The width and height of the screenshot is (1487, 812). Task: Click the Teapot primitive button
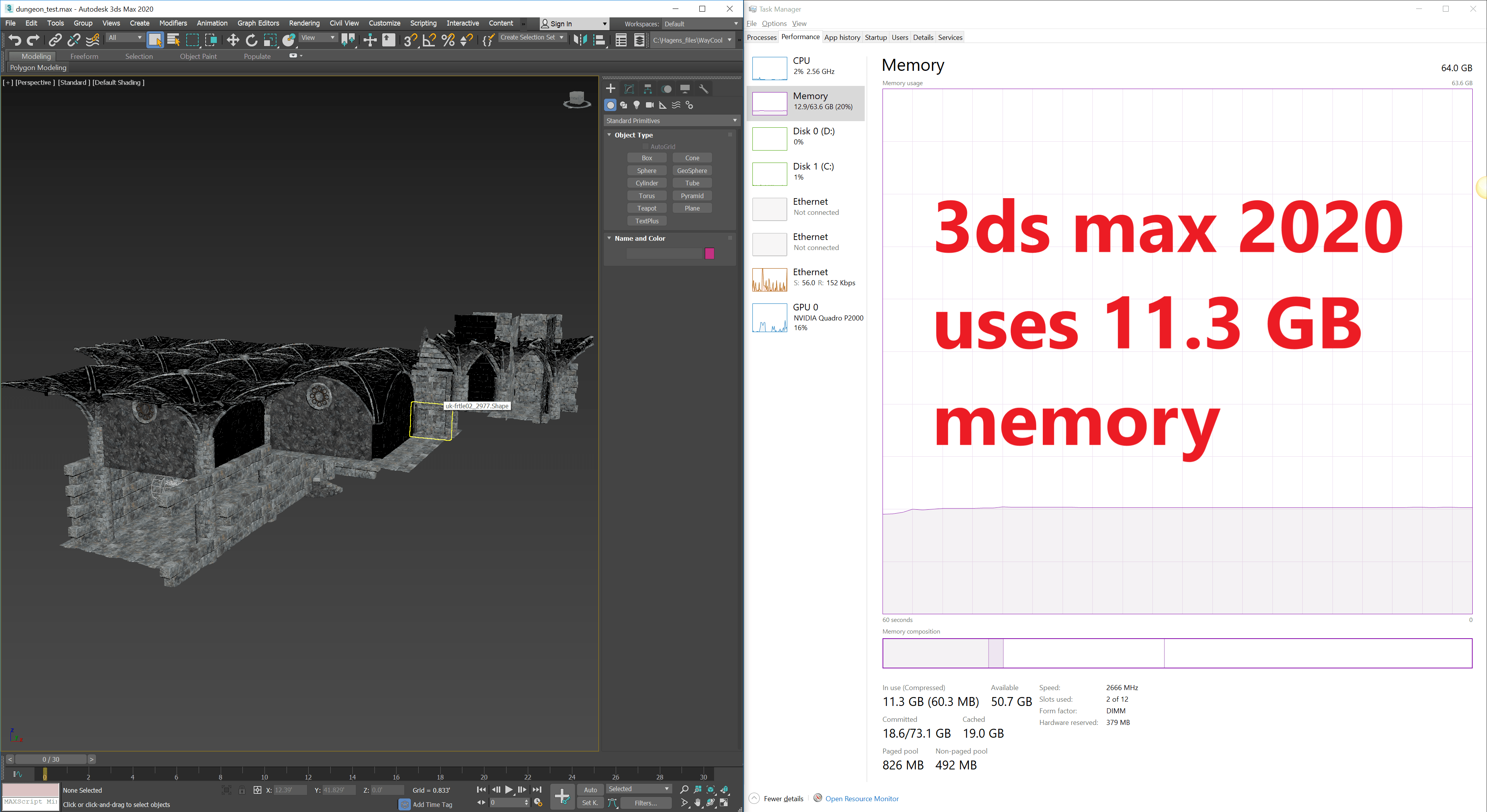point(647,208)
